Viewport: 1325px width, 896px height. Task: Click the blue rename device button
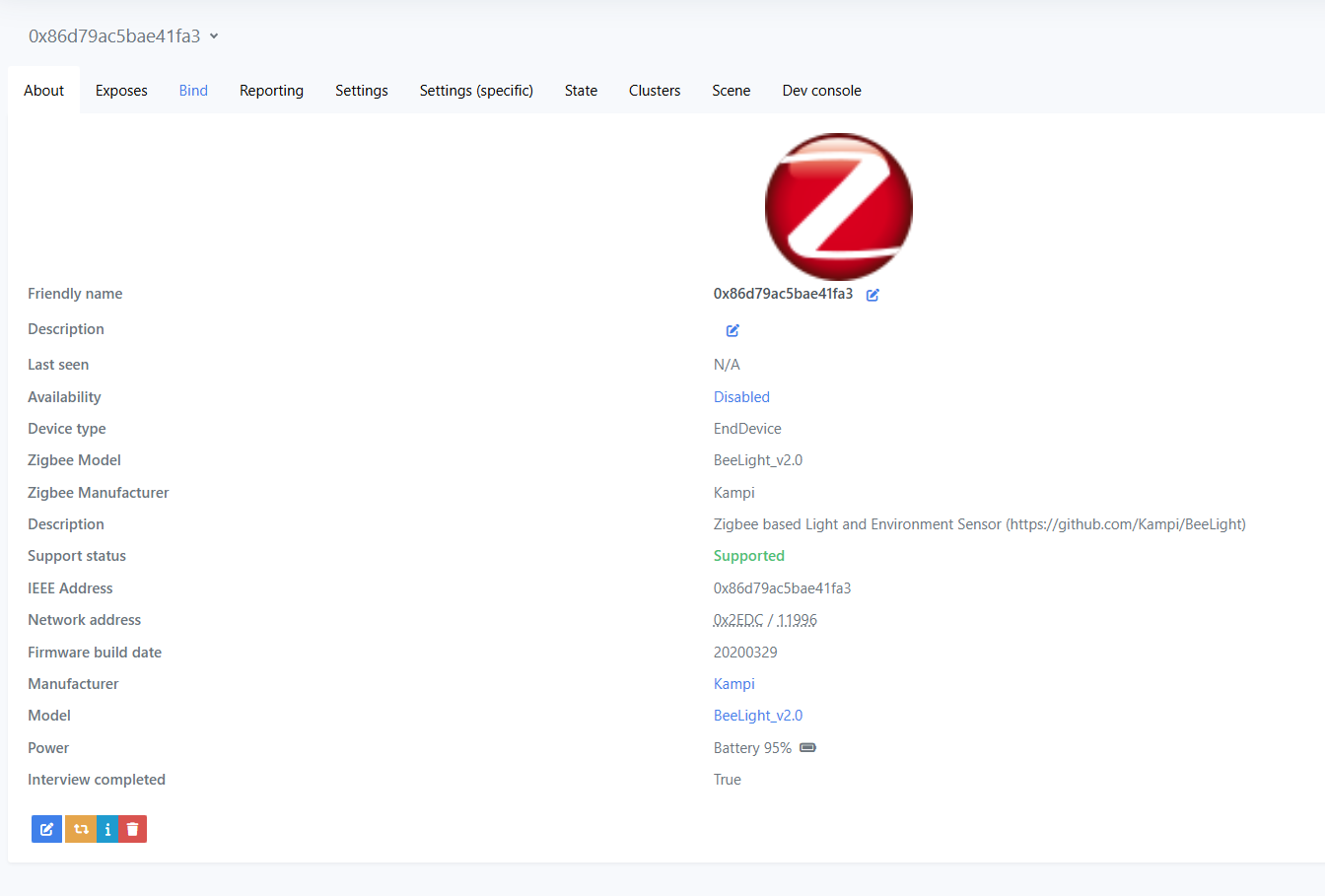click(46, 829)
